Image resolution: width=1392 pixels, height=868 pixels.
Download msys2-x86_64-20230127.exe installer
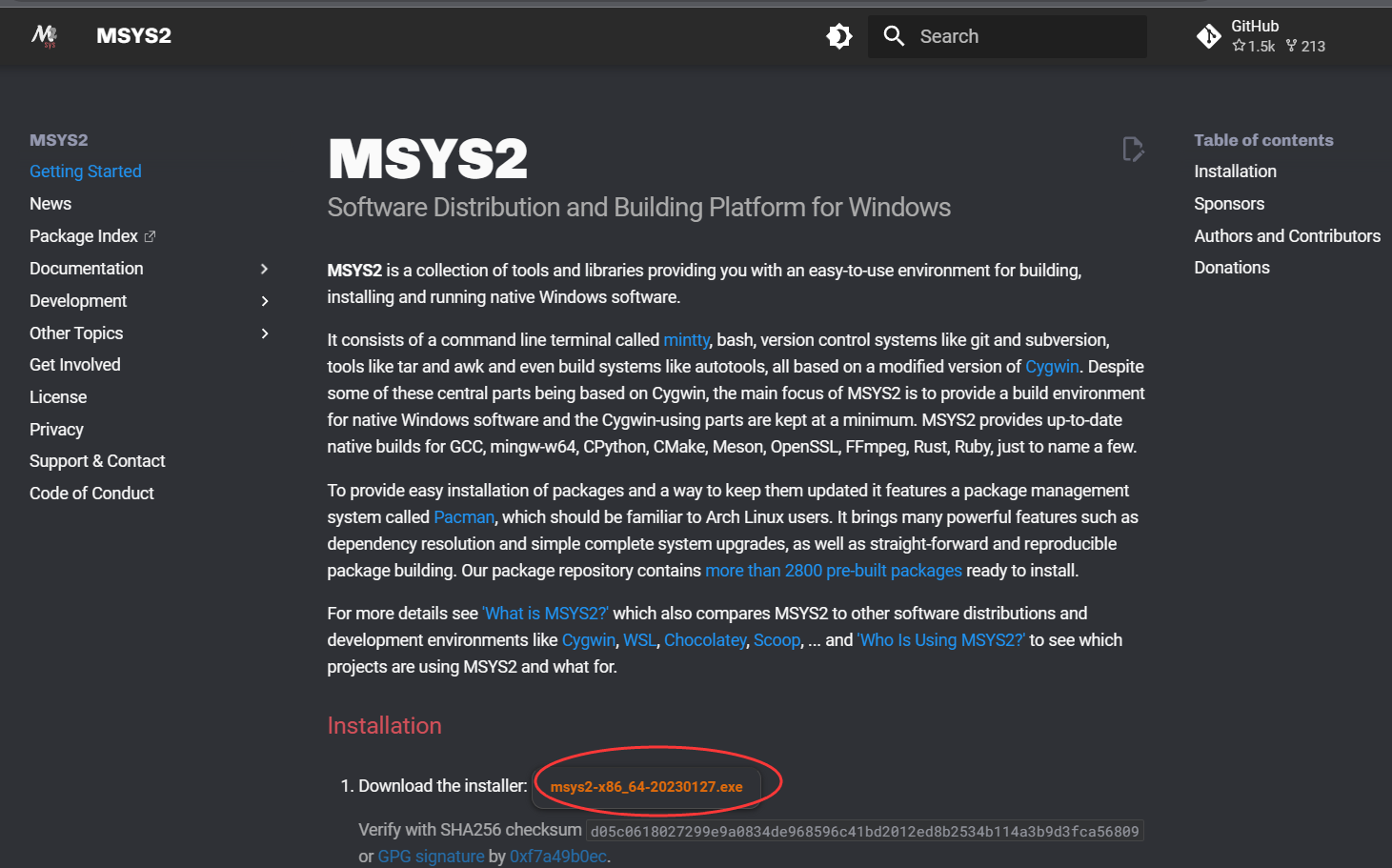tap(646, 787)
